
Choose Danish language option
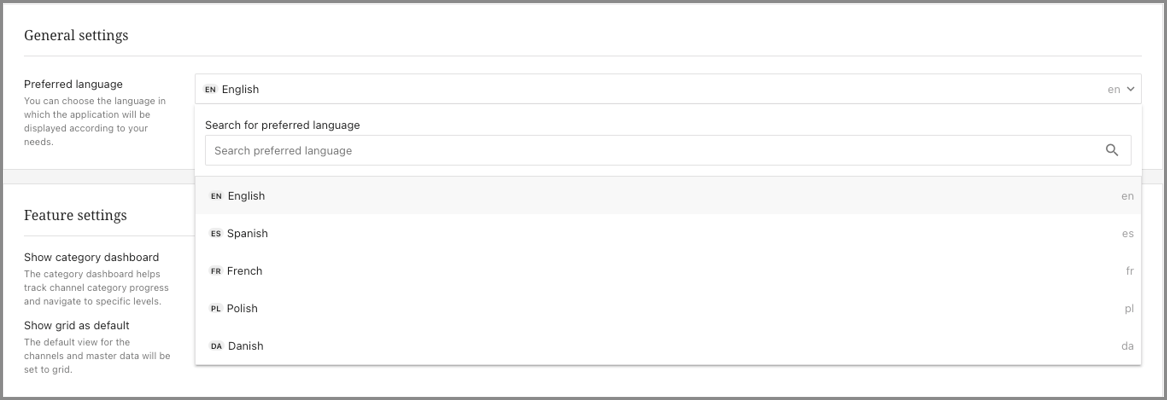coord(668,346)
